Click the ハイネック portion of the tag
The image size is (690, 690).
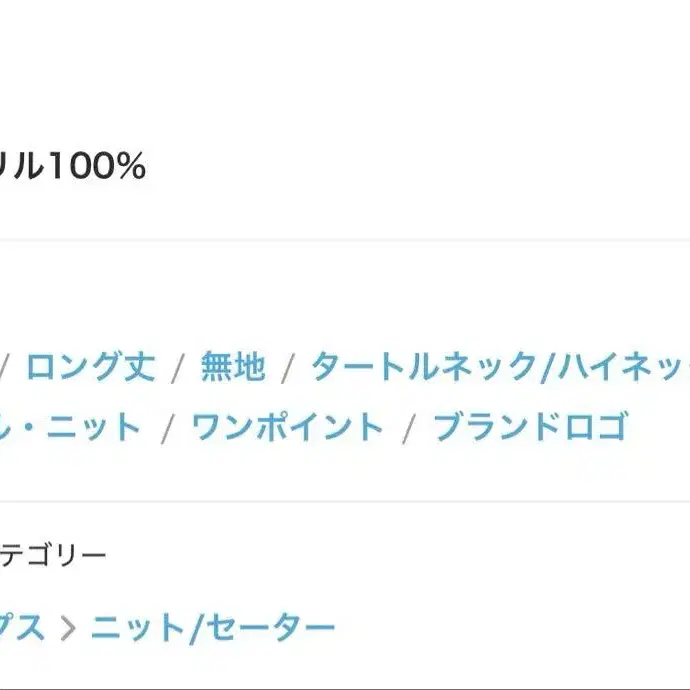pyautogui.click(x=624, y=366)
